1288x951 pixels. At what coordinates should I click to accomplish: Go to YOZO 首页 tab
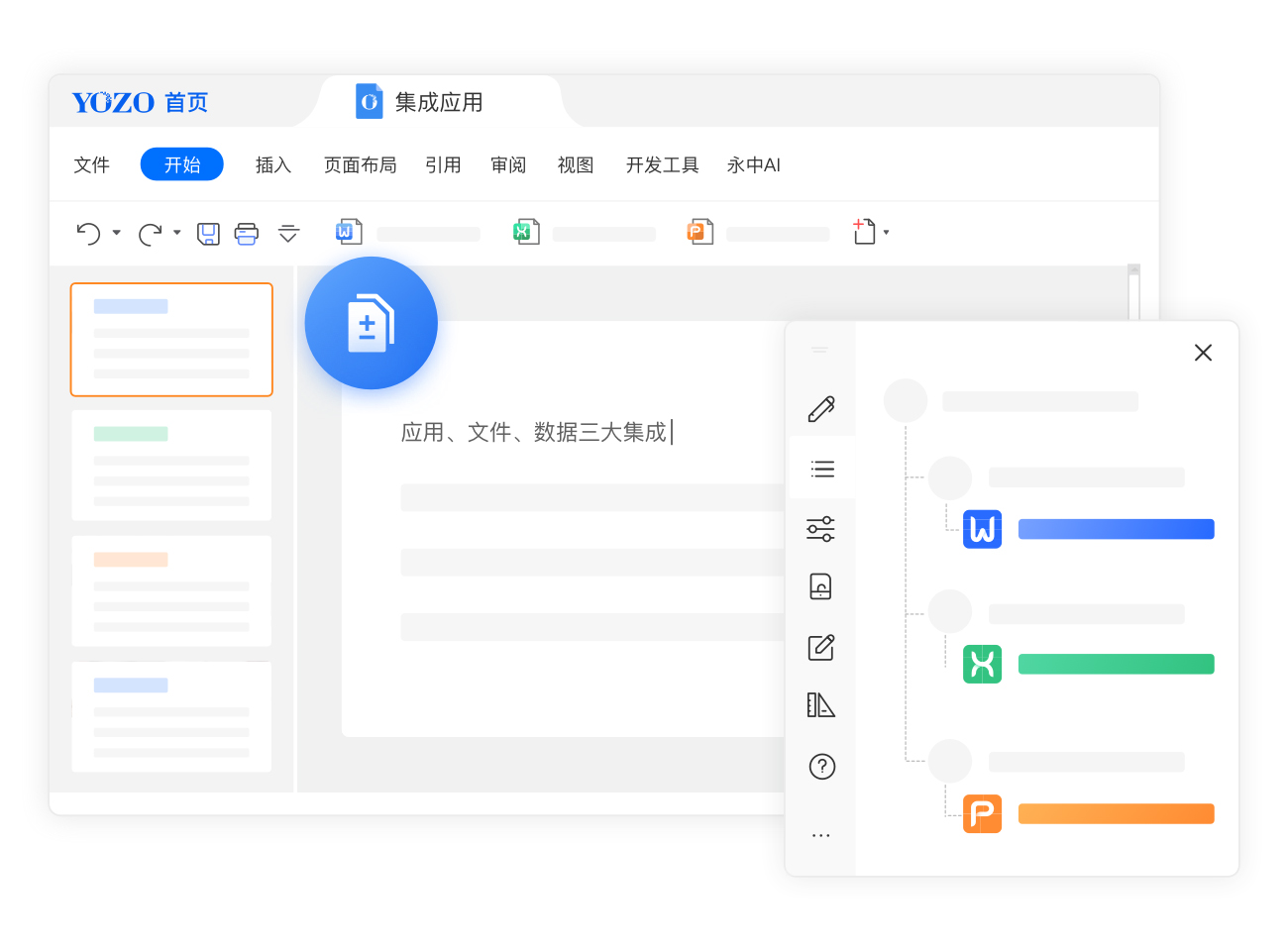[x=141, y=102]
